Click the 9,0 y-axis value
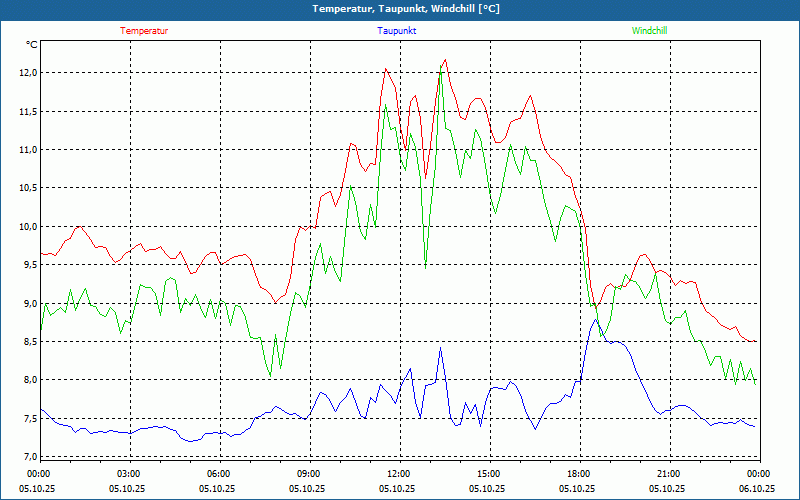This screenshot has width=800, height=500. [x=31, y=304]
